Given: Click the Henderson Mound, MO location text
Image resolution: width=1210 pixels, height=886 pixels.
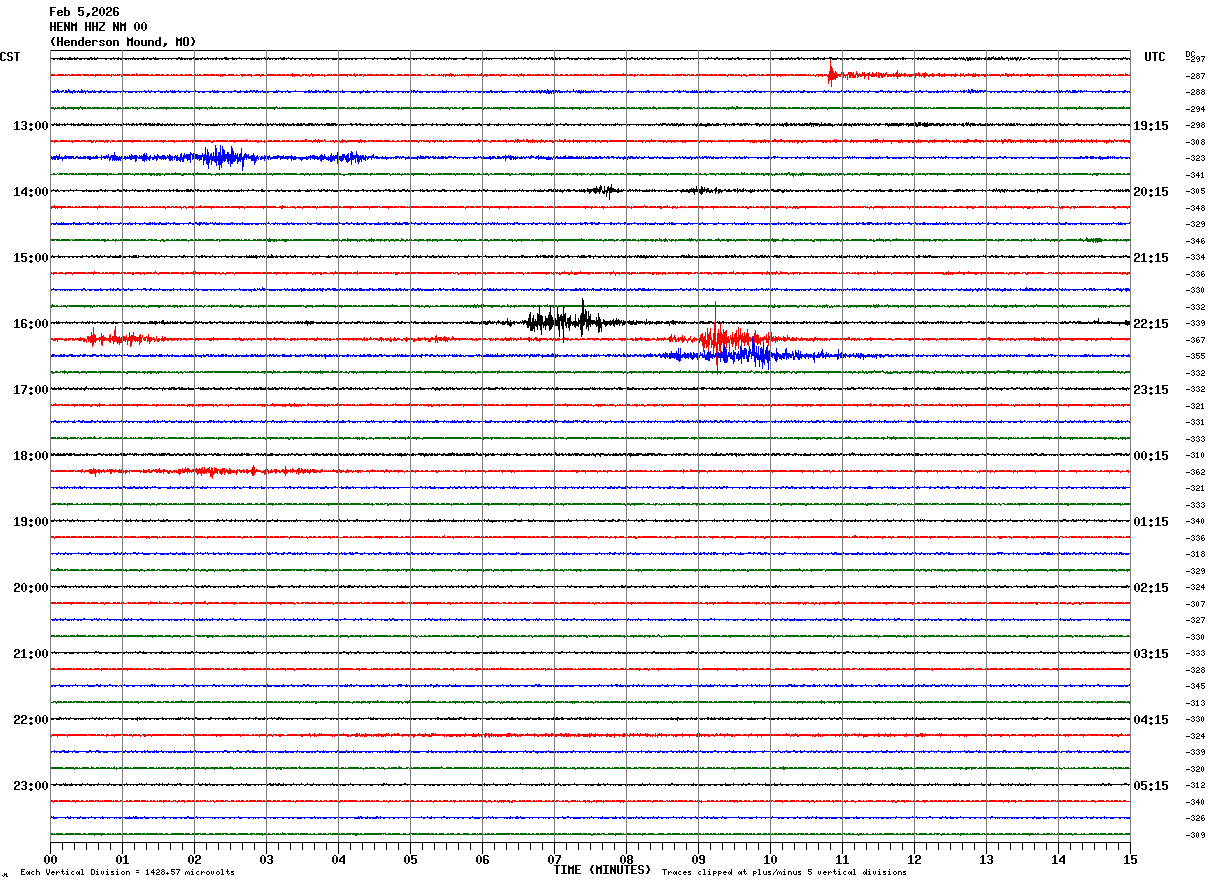Looking at the screenshot, I should 123,42.
